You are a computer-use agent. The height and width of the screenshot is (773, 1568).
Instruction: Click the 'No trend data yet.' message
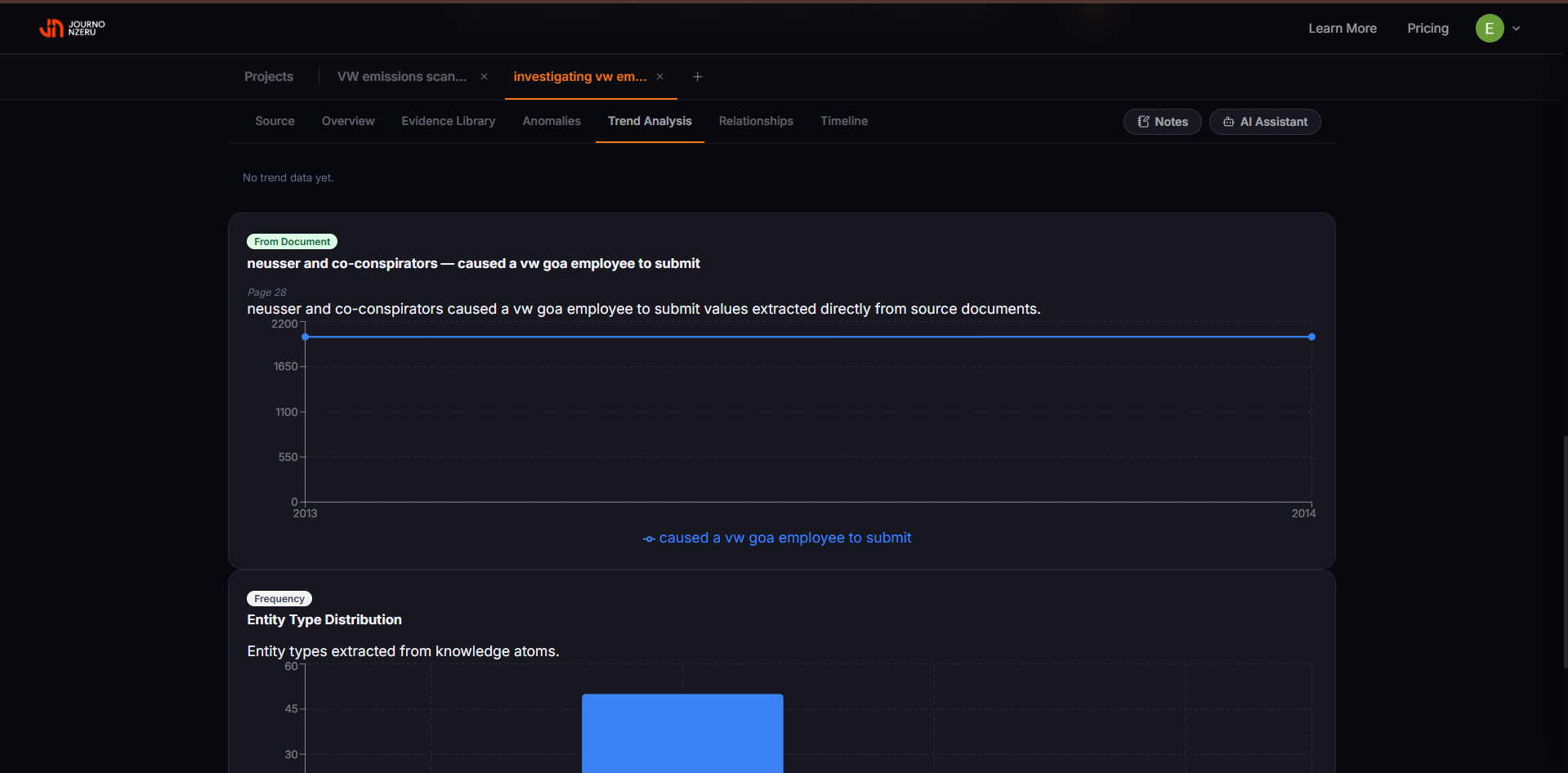point(288,177)
